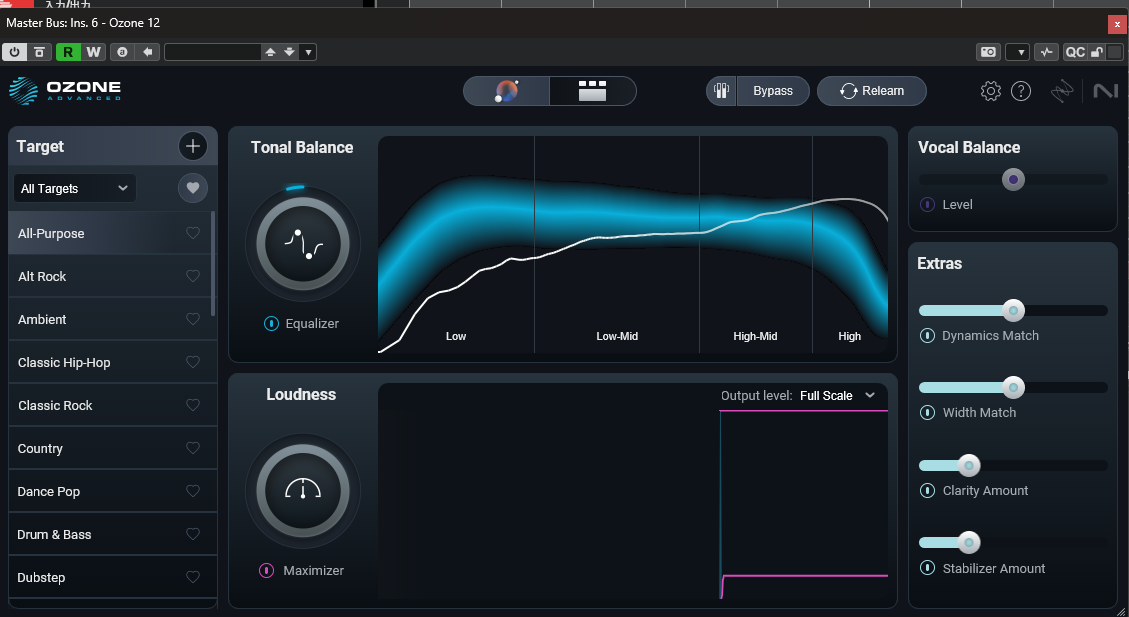Toggle the Maximizer power button

266,570
